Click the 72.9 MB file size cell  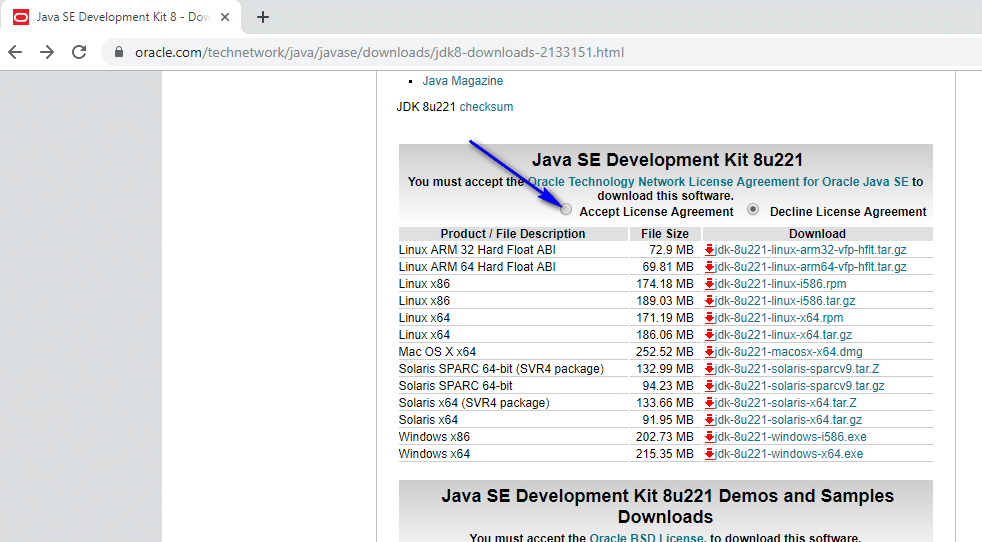coord(671,250)
